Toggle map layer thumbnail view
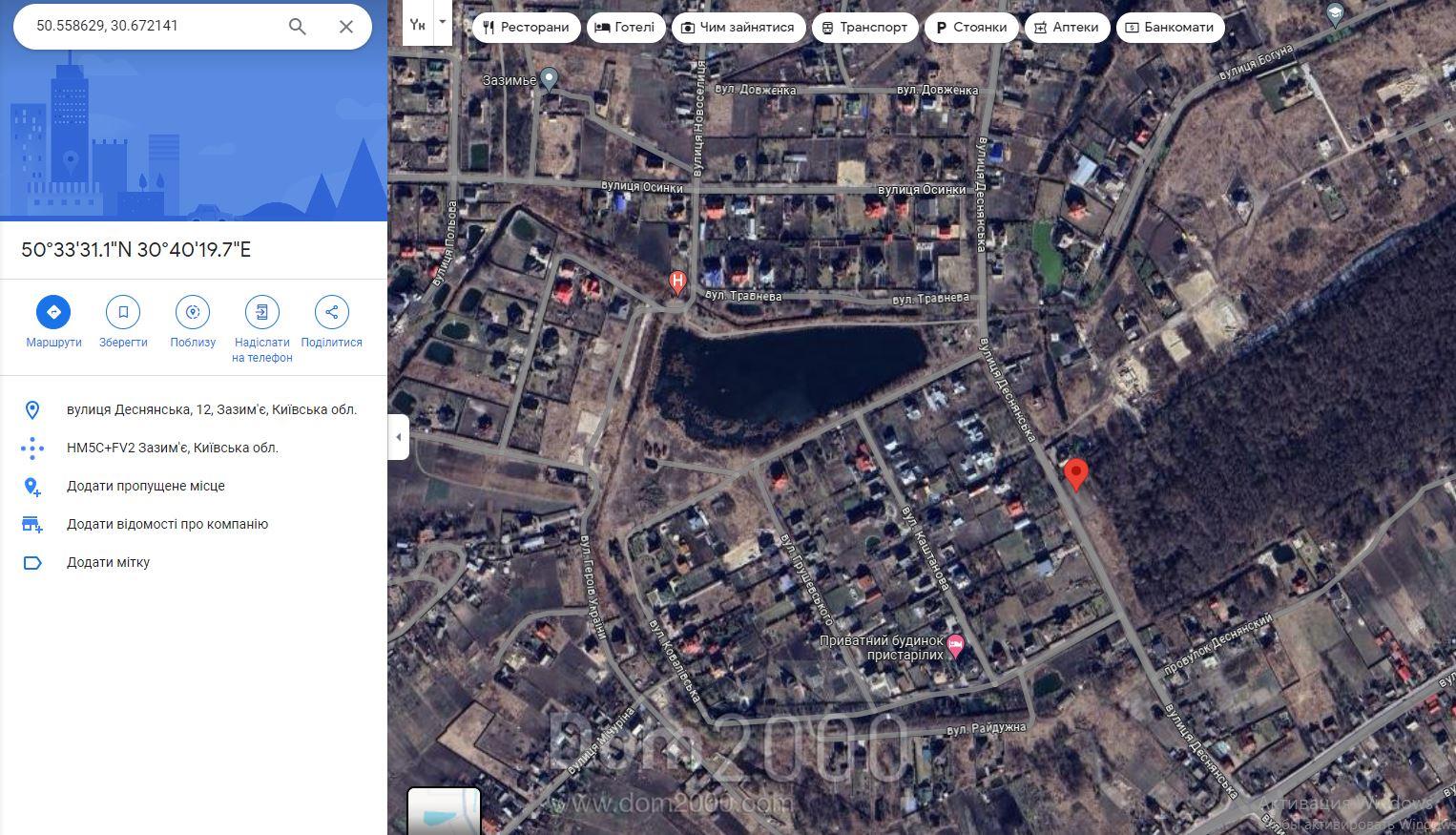Image resolution: width=1456 pixels, height=835 pixels. 444,811
